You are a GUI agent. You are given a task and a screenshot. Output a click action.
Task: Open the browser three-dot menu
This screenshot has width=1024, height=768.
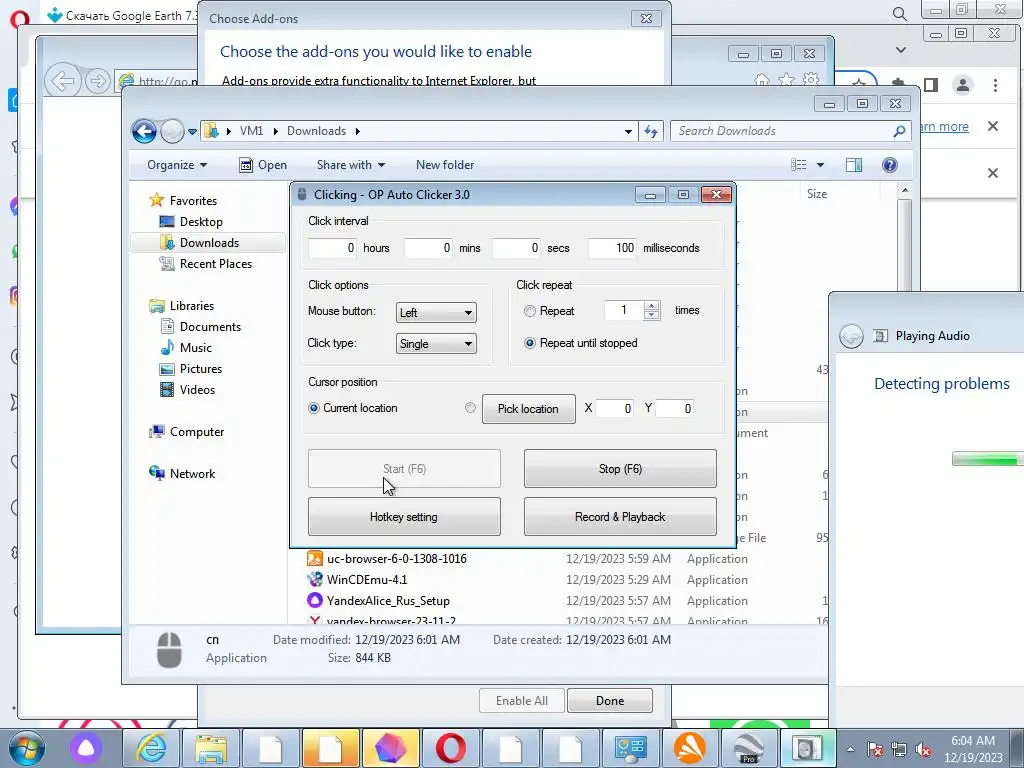coord(995,85)
